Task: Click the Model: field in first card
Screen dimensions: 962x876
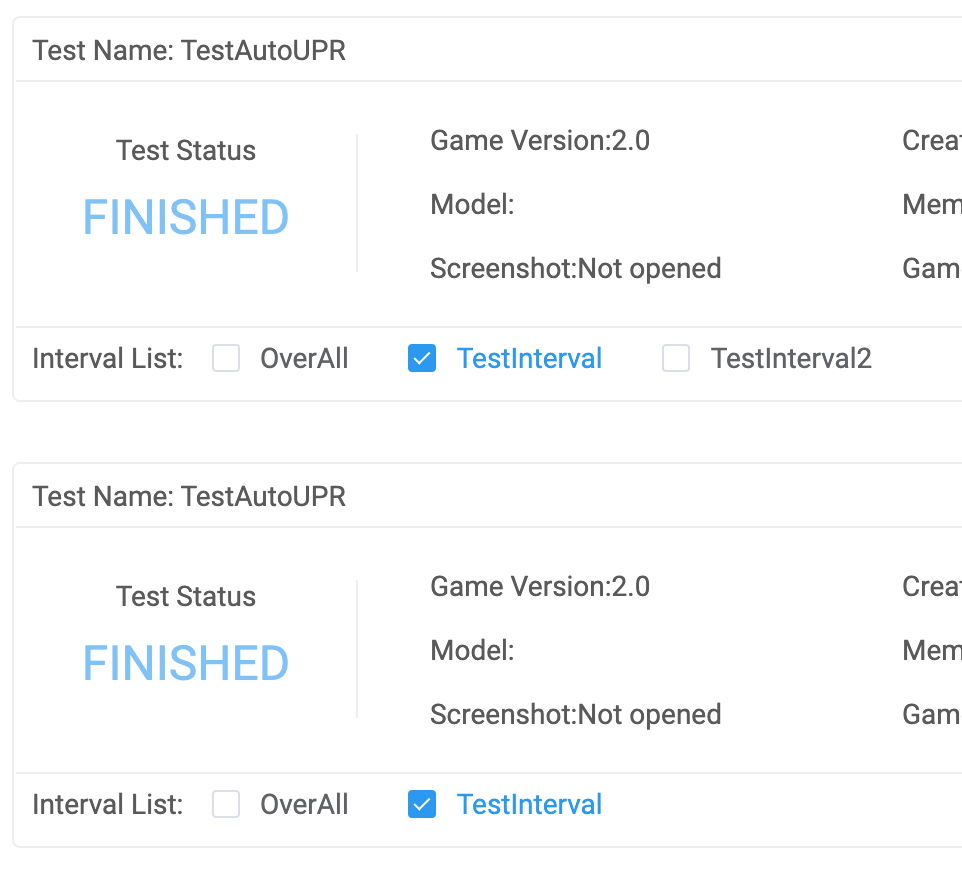Action: coord(472,205)
